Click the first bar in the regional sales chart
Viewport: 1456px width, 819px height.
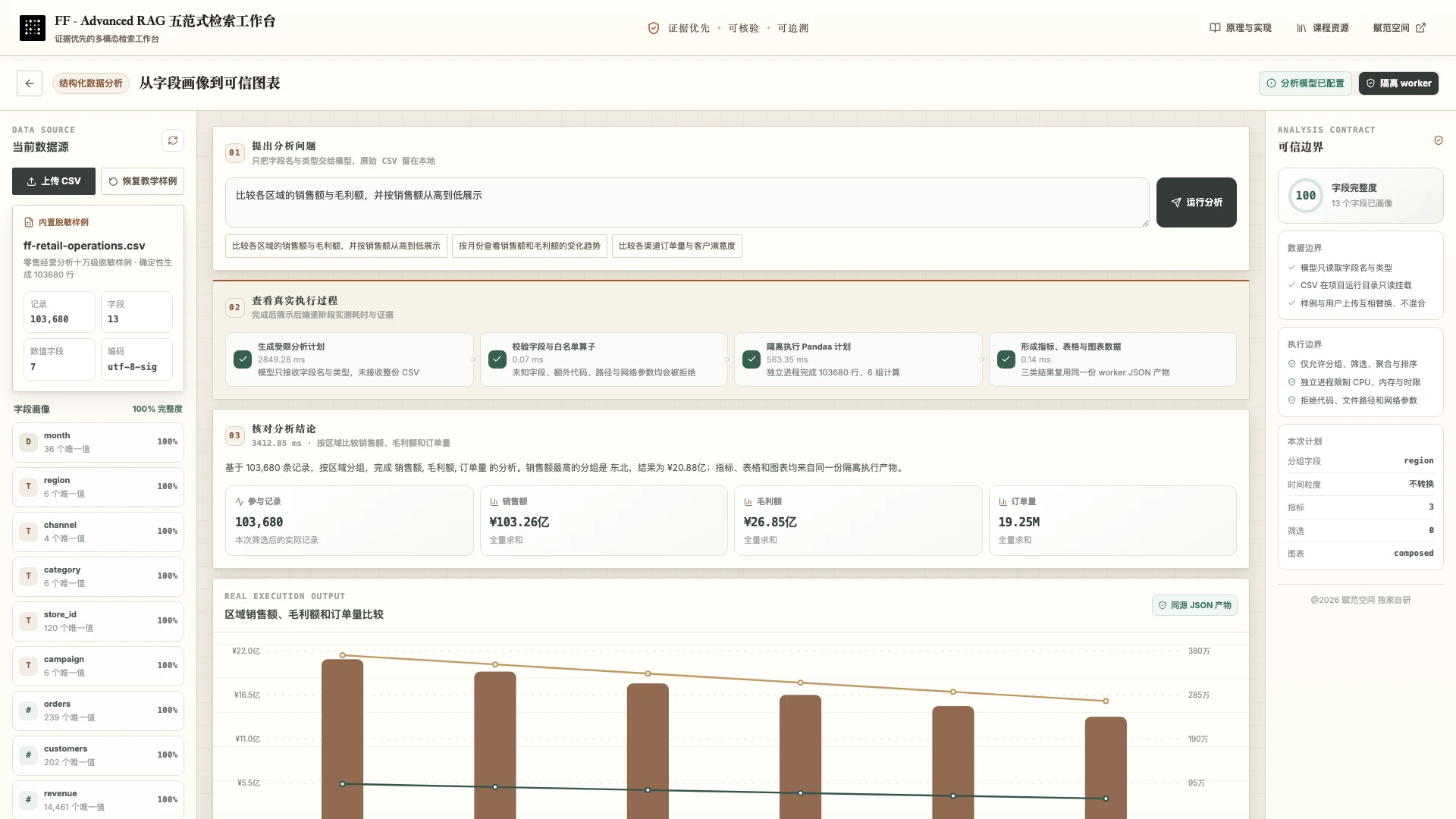[343, 739]
